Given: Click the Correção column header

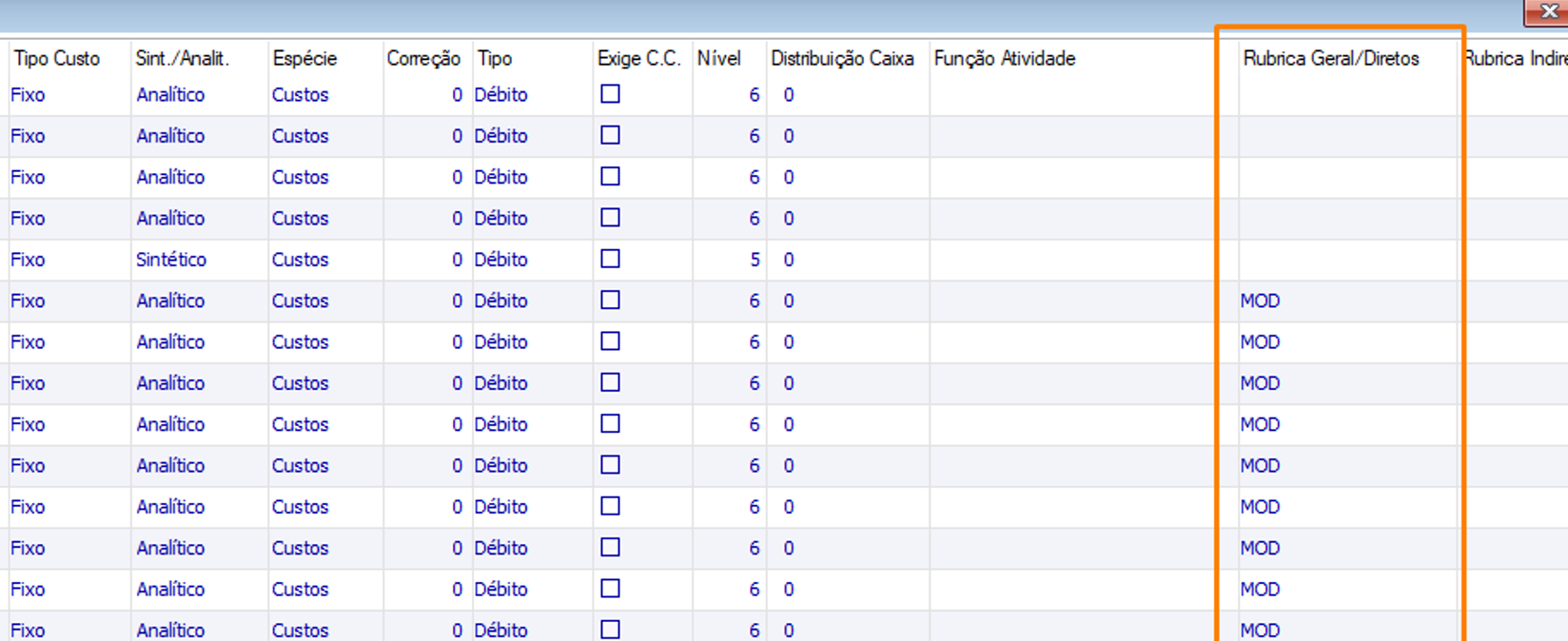Looking at the screenshot, I should click(x=423, y=58).
